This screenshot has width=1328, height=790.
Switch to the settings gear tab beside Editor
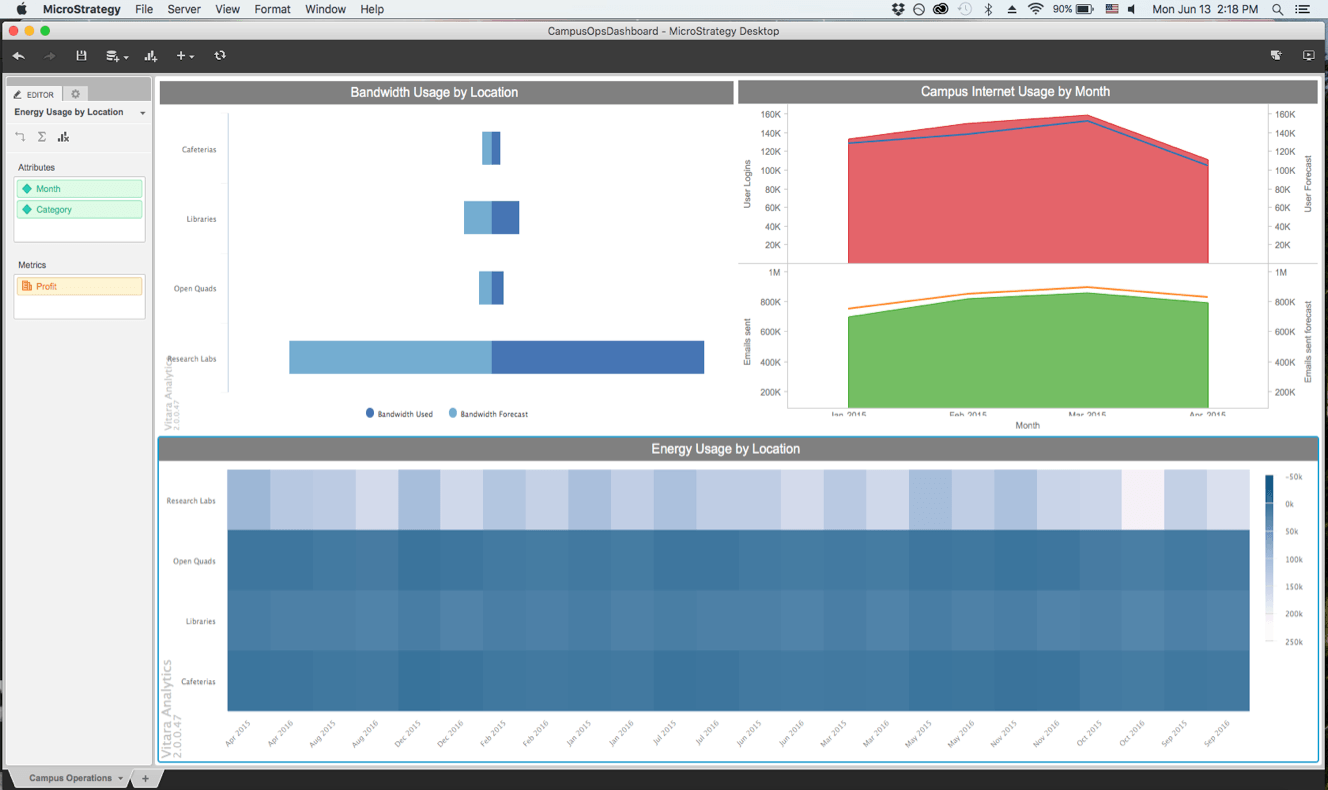(x=75, y=94)
